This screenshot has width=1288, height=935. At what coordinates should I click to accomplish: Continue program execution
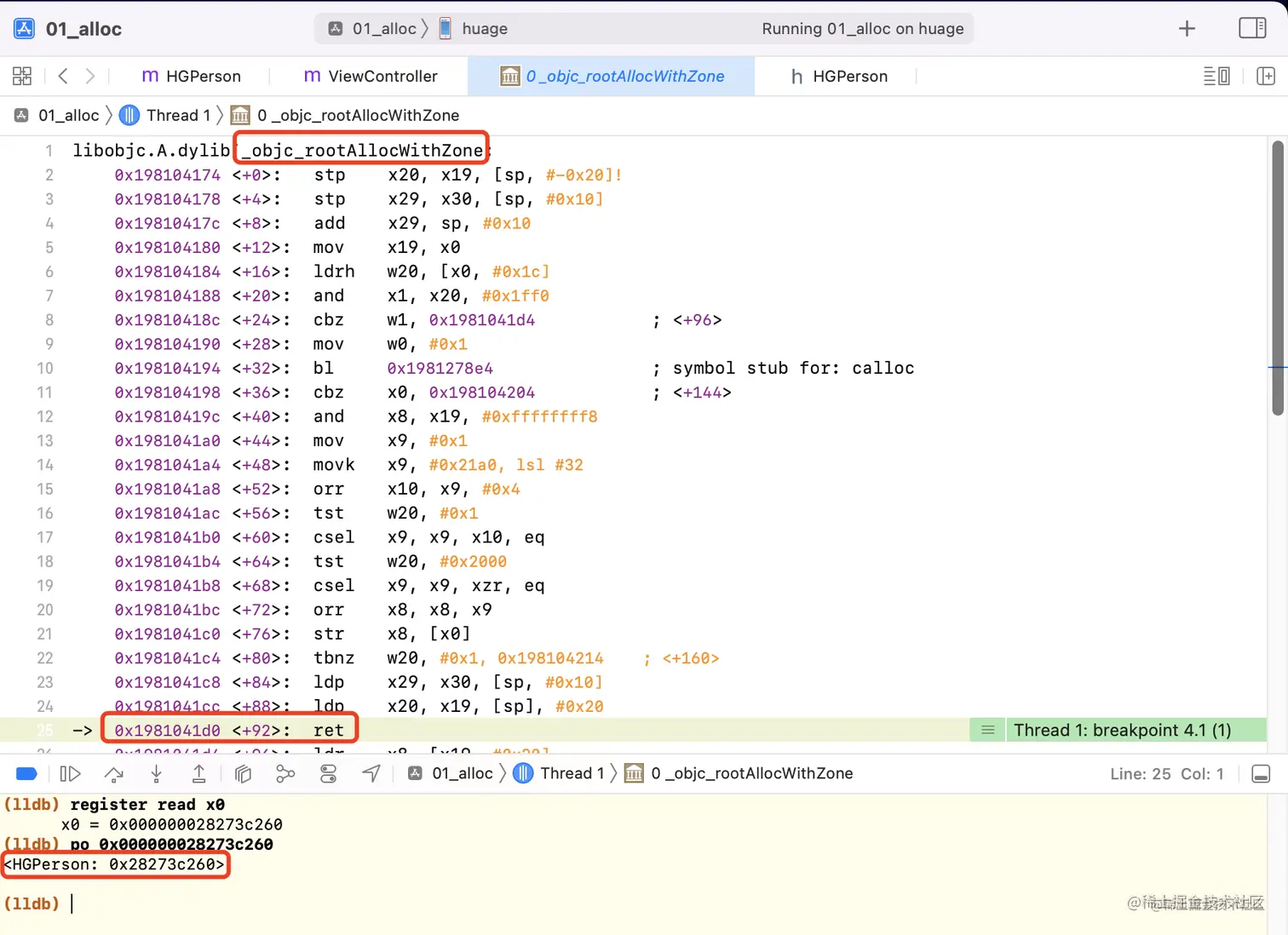[70, 774]
